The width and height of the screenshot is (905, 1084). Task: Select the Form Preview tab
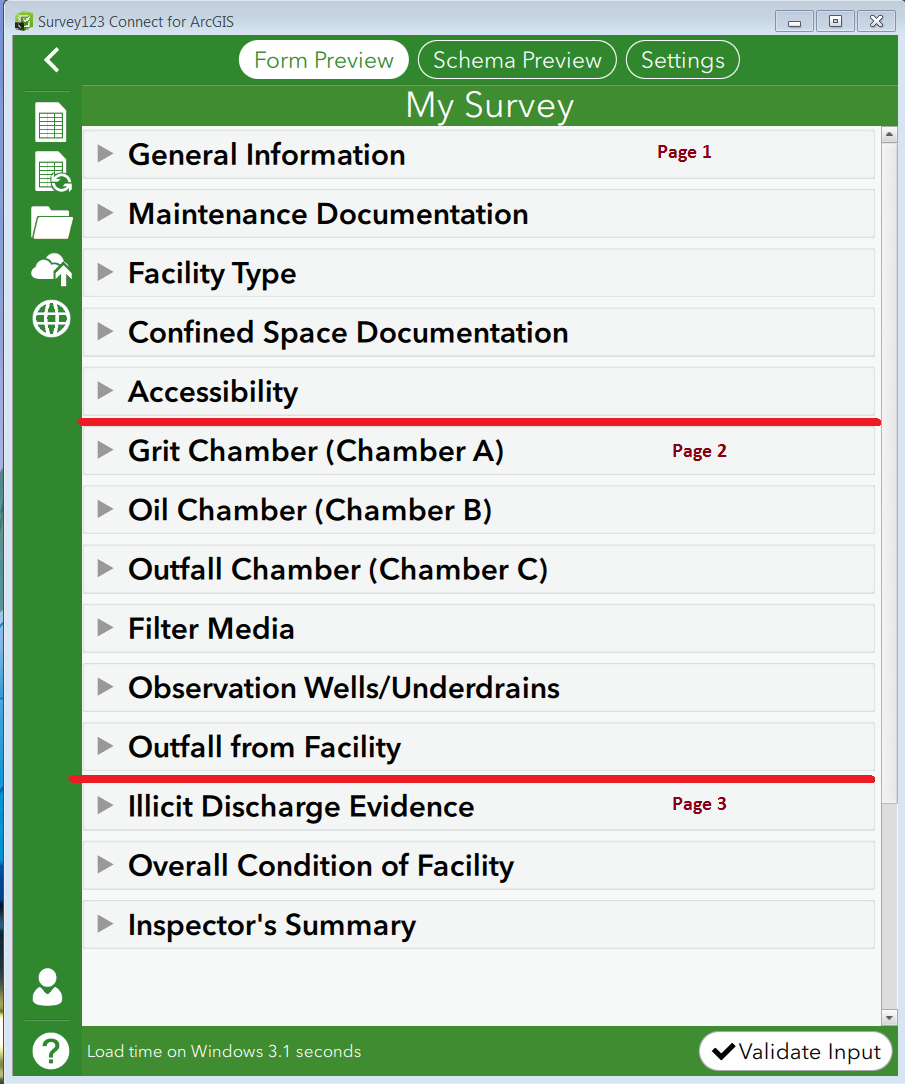pyautogui.click(x=324, y=60)
